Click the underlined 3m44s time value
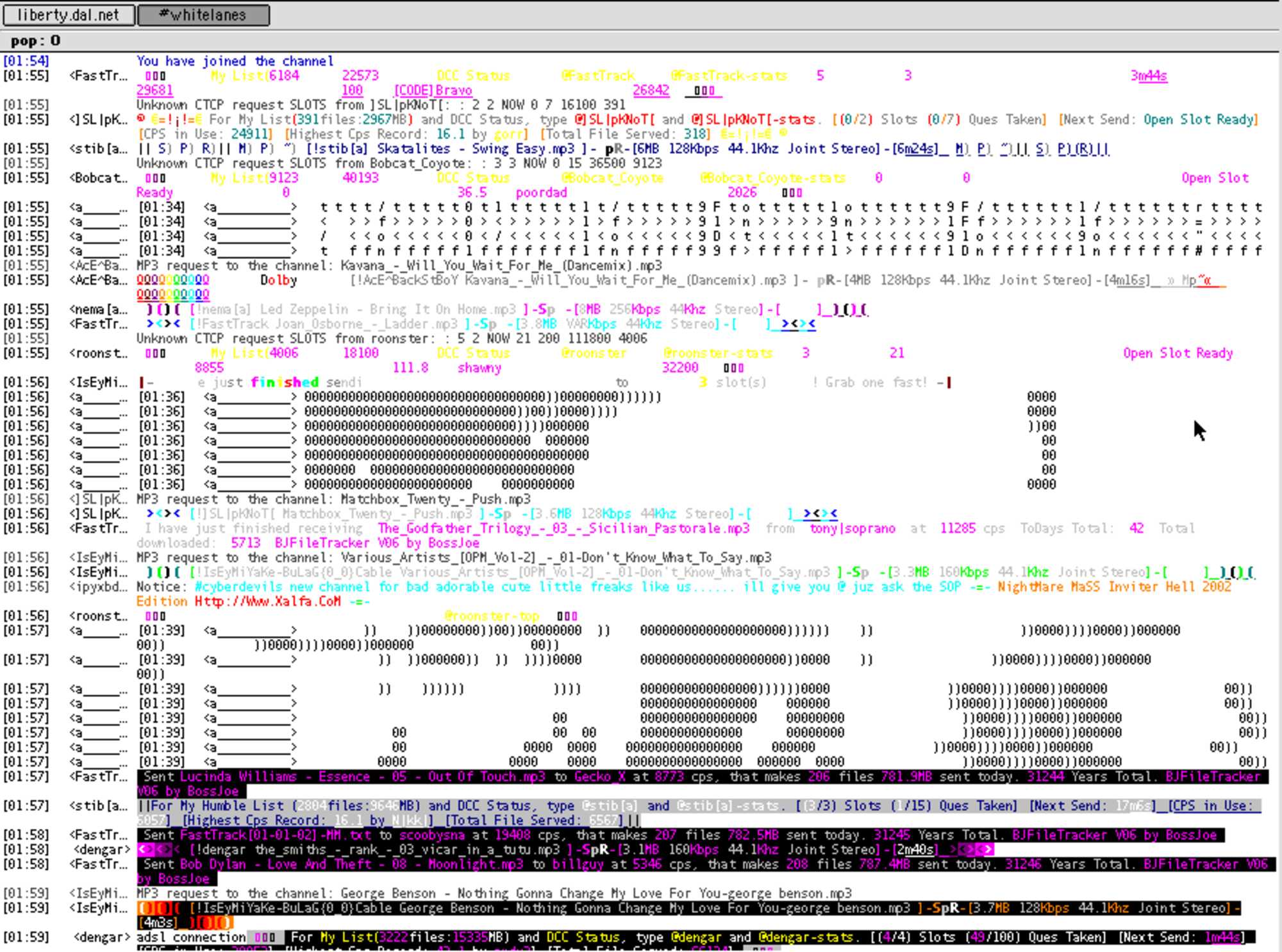 [1149, 76]
